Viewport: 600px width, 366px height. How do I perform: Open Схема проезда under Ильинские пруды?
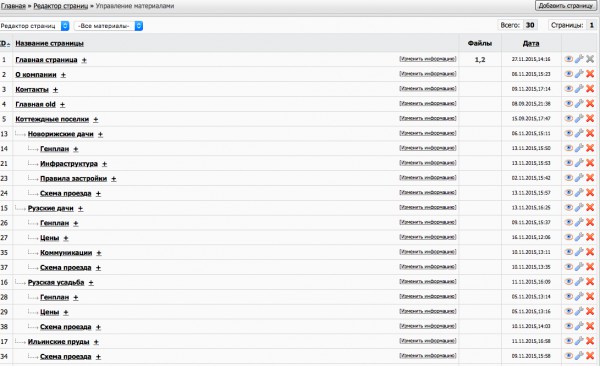pos(66,356)
